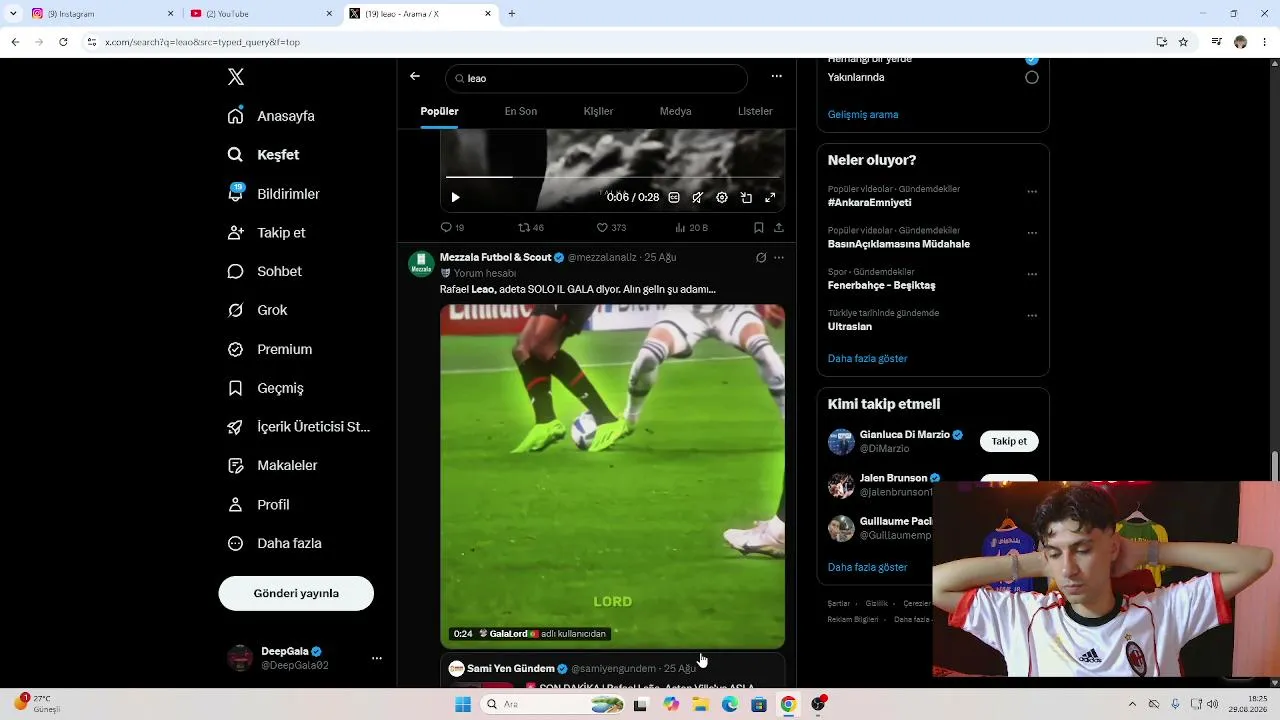1280x720 pixels.
Task: Switch to the Kişiler tab
Action: pyautogui.click(x=599, y=111)
